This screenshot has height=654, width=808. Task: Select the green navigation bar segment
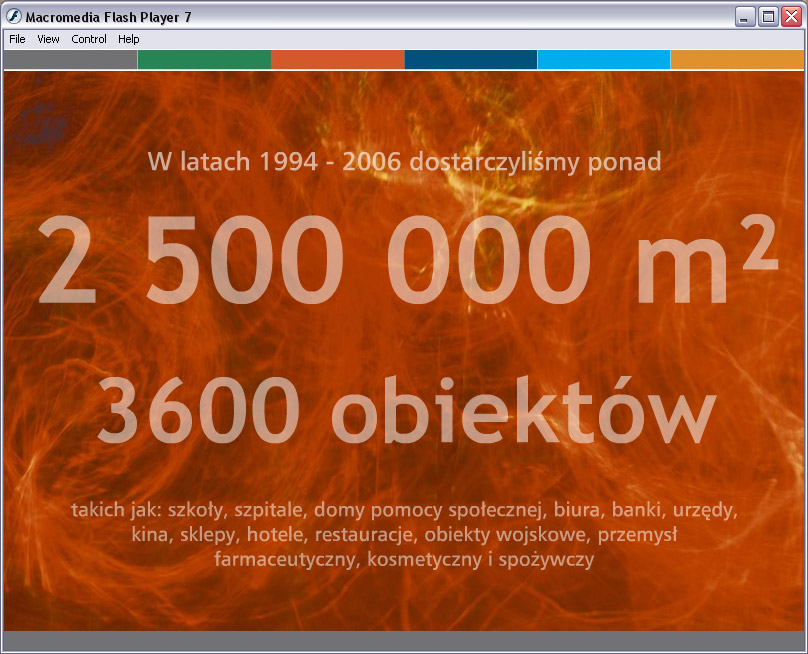(205, 60)
